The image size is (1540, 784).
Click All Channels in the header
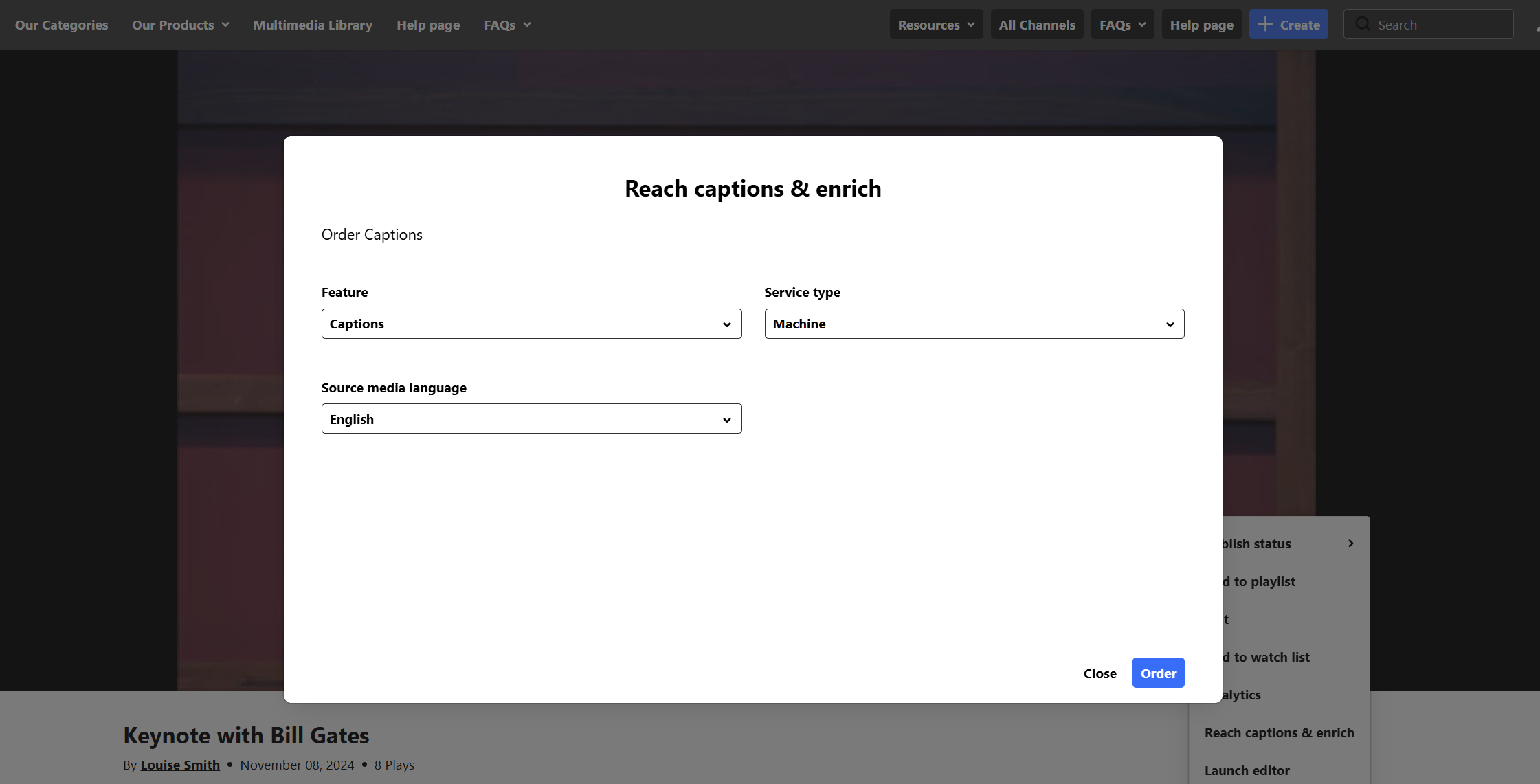point(1037,25)
